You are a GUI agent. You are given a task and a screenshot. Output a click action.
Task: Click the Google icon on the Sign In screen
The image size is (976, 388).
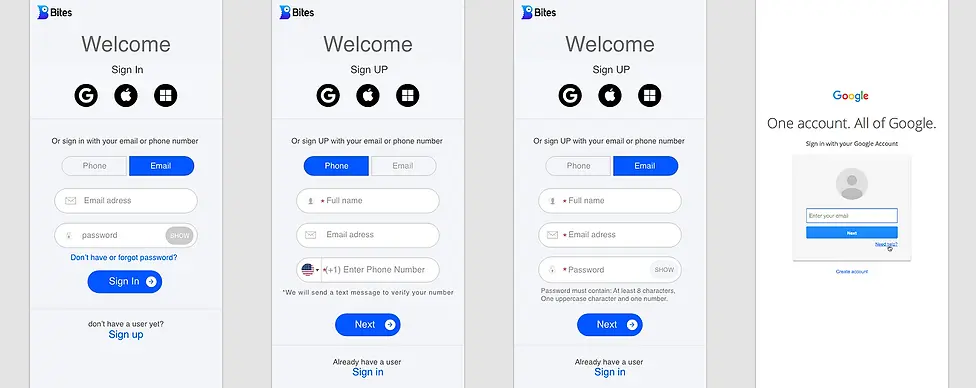86,96
